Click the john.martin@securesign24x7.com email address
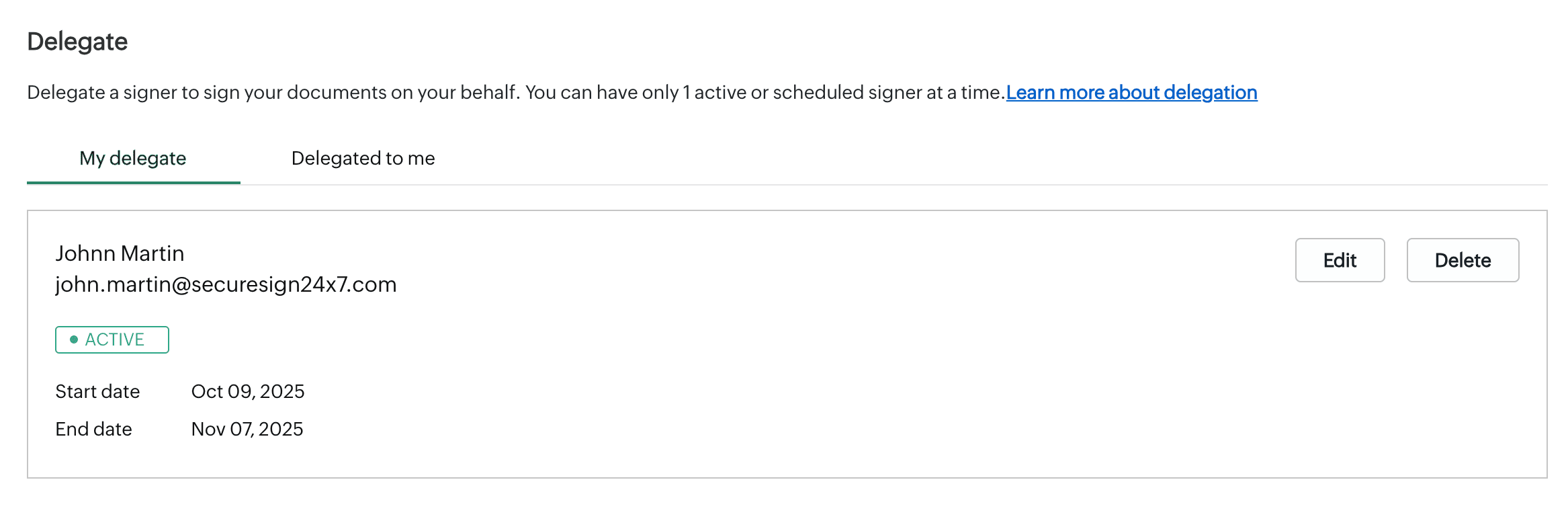The image size is (1568, 527). coord(226,284)
